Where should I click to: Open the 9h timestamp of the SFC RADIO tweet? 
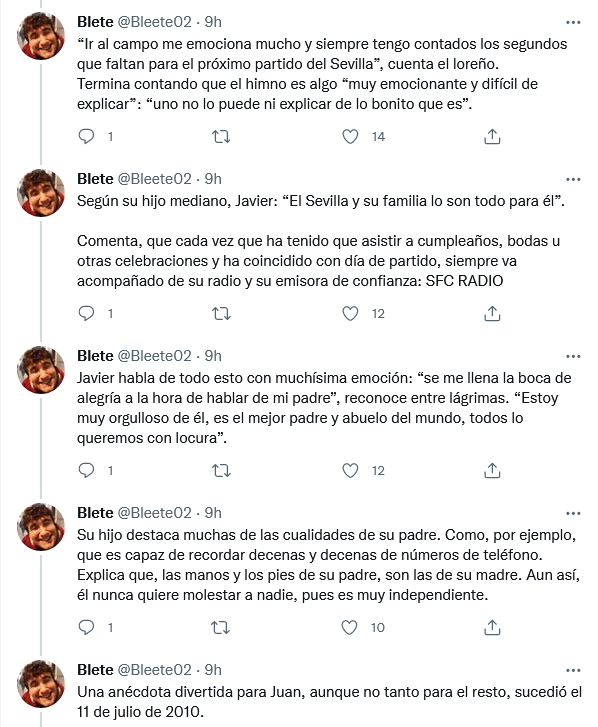pos(213,179)
